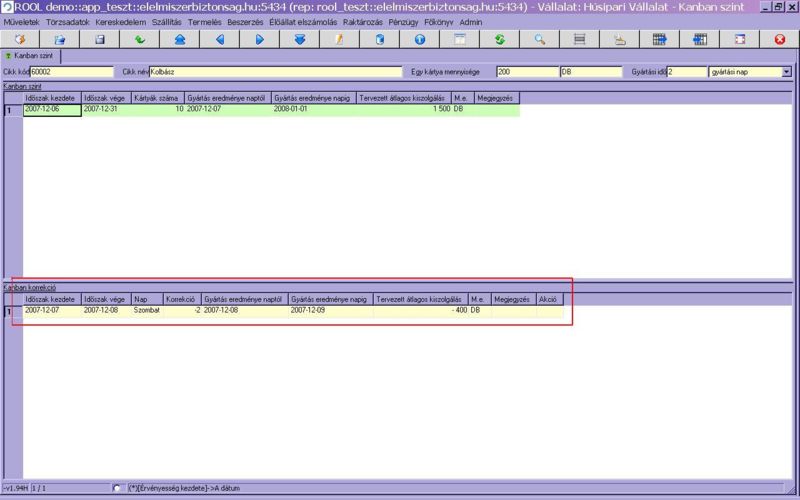Jump to last record with double-down arrow
The height and width of the screenshot is (500, 800).
300,39
